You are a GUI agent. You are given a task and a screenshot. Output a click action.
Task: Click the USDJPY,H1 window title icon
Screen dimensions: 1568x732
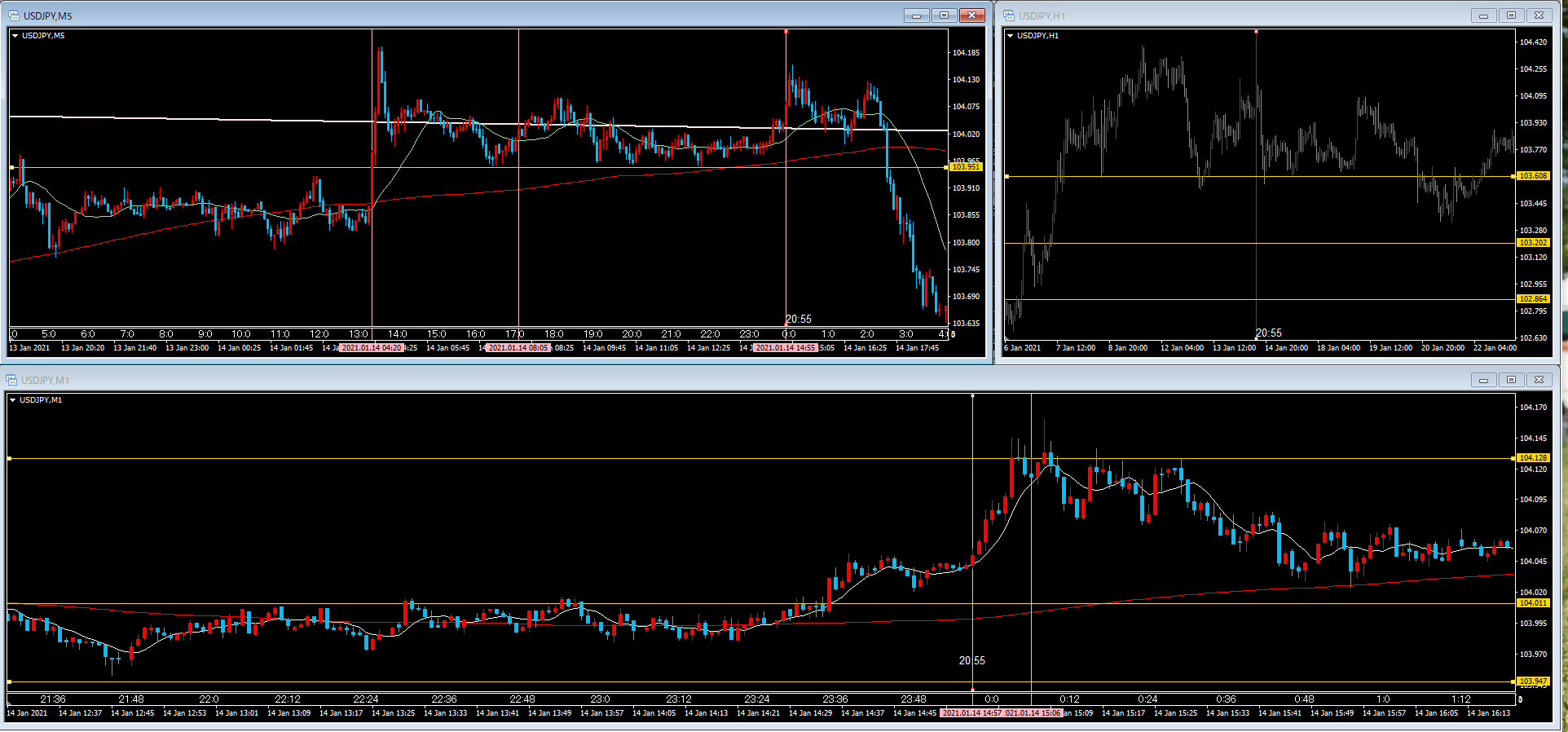pos(1009,15)
